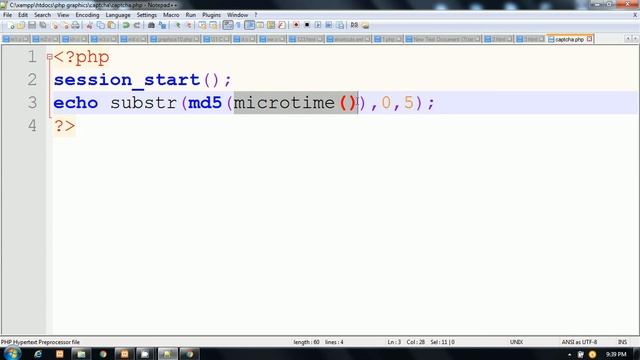640x360 pixels.
Task: Click the closing ?> tag on line 4
Action: coord(64,125)
